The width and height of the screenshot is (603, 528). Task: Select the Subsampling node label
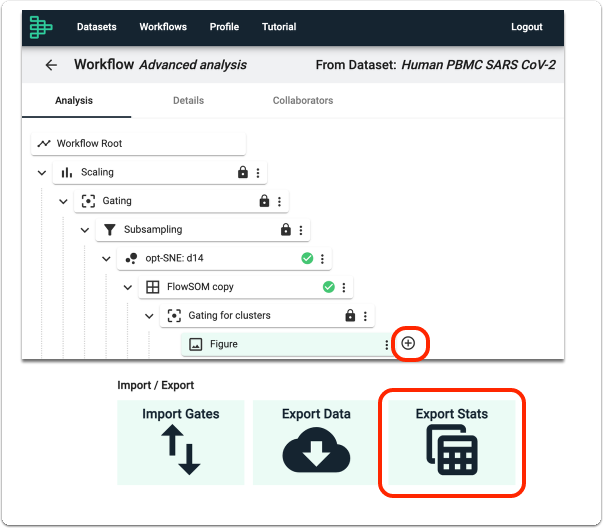[153, 230]
